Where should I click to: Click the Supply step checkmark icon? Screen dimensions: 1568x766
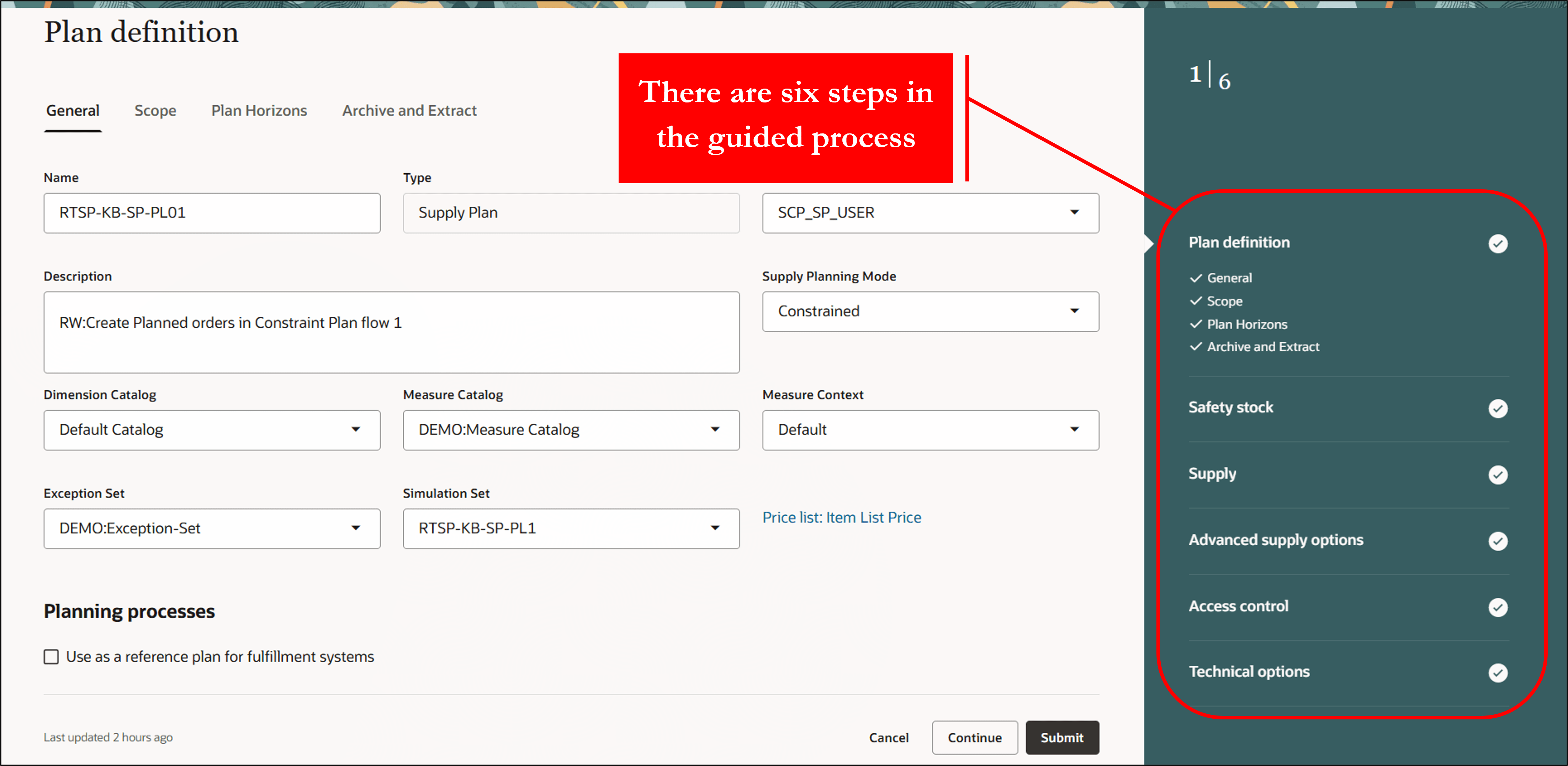pyautogui.click(x=1498, y=474)
